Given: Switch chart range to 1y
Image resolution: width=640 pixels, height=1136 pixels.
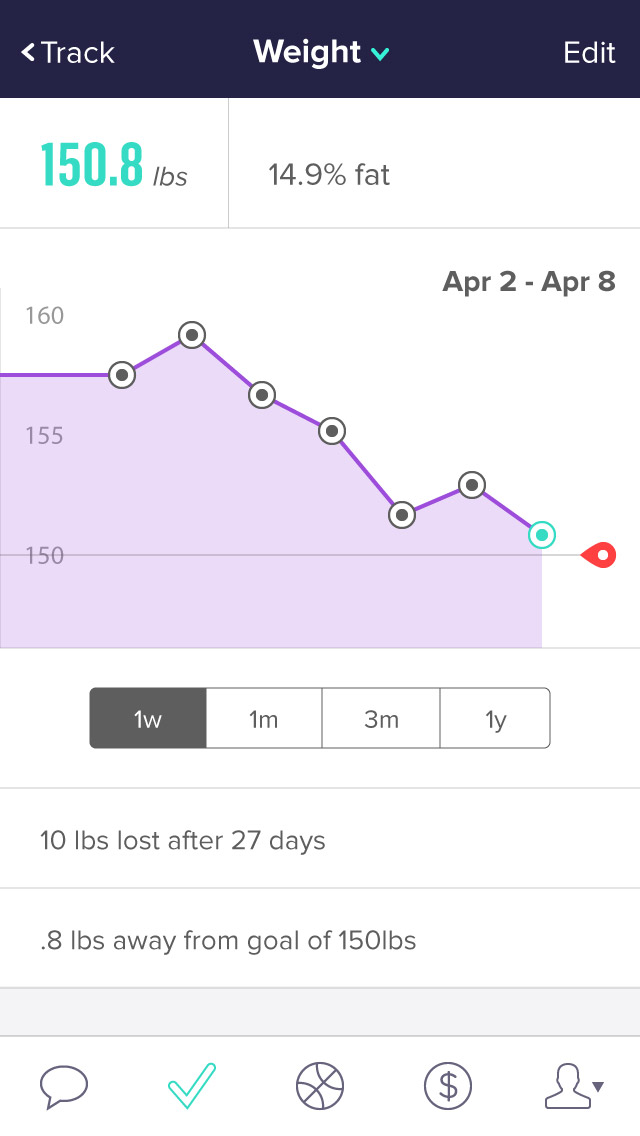Looking at the screenshot, I should coord(495,719).
